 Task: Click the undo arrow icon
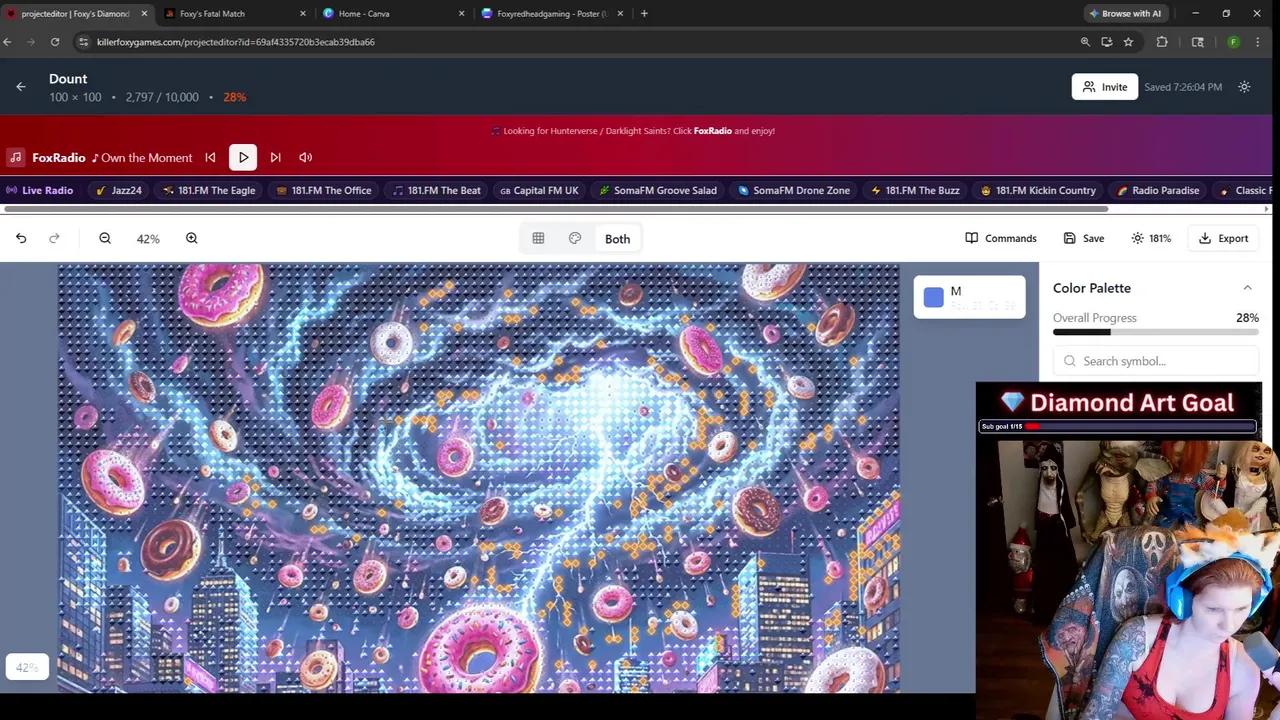[21, 238]
